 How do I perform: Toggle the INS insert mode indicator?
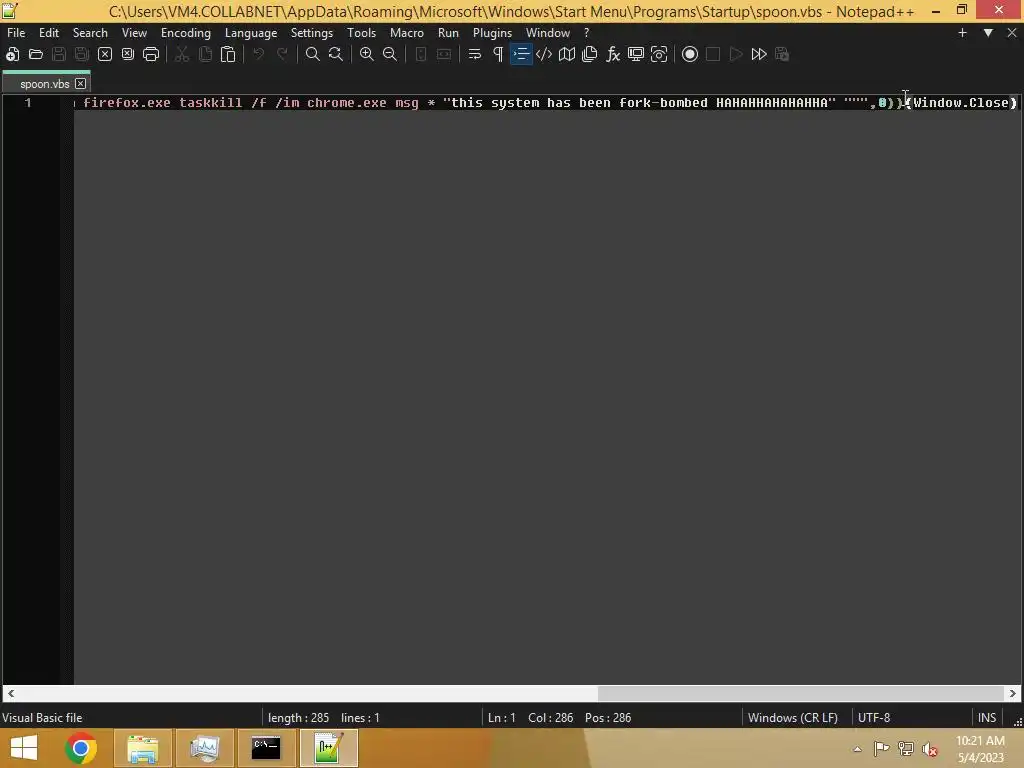pos(987,718)
